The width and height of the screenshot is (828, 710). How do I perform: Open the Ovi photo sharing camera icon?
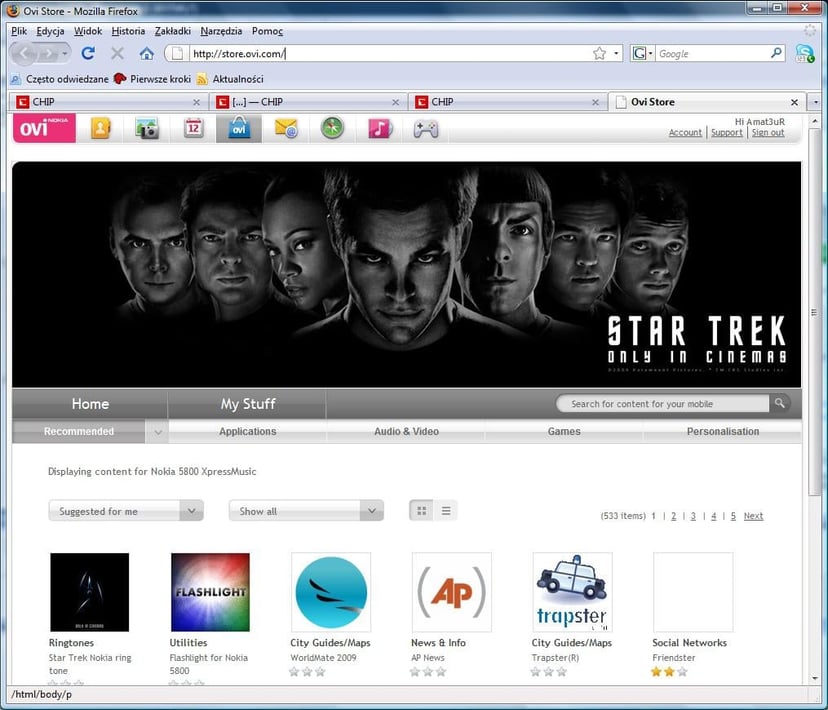[x=147, y=128]
